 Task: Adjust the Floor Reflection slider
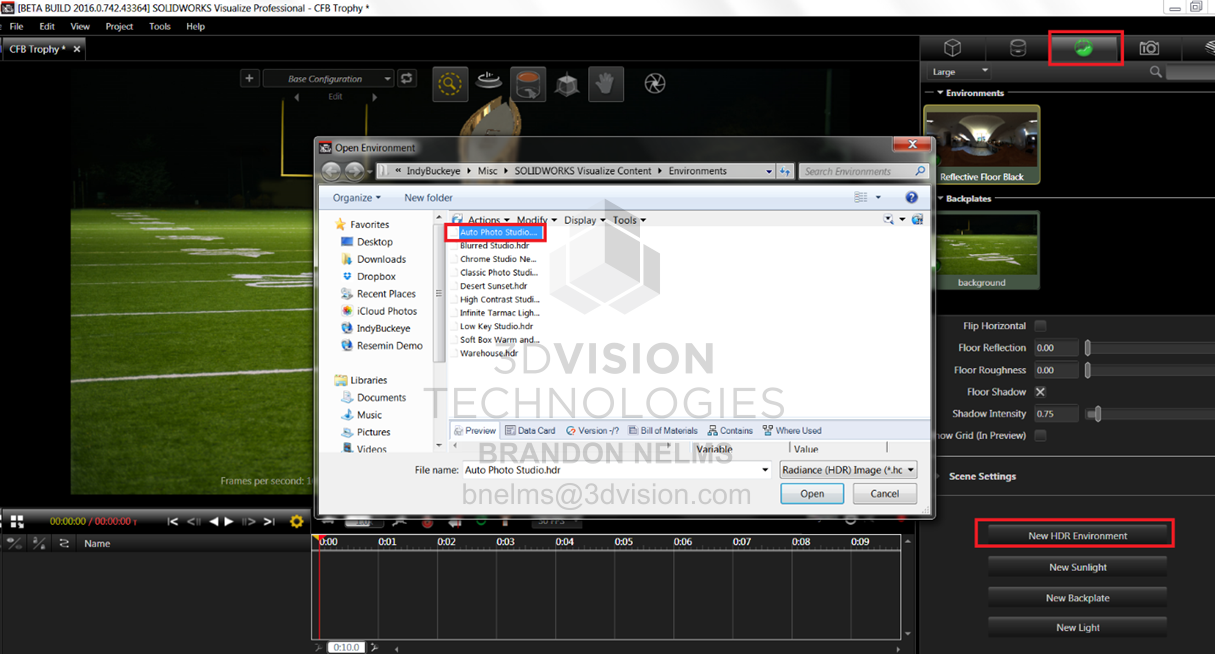coord(1088,348)
